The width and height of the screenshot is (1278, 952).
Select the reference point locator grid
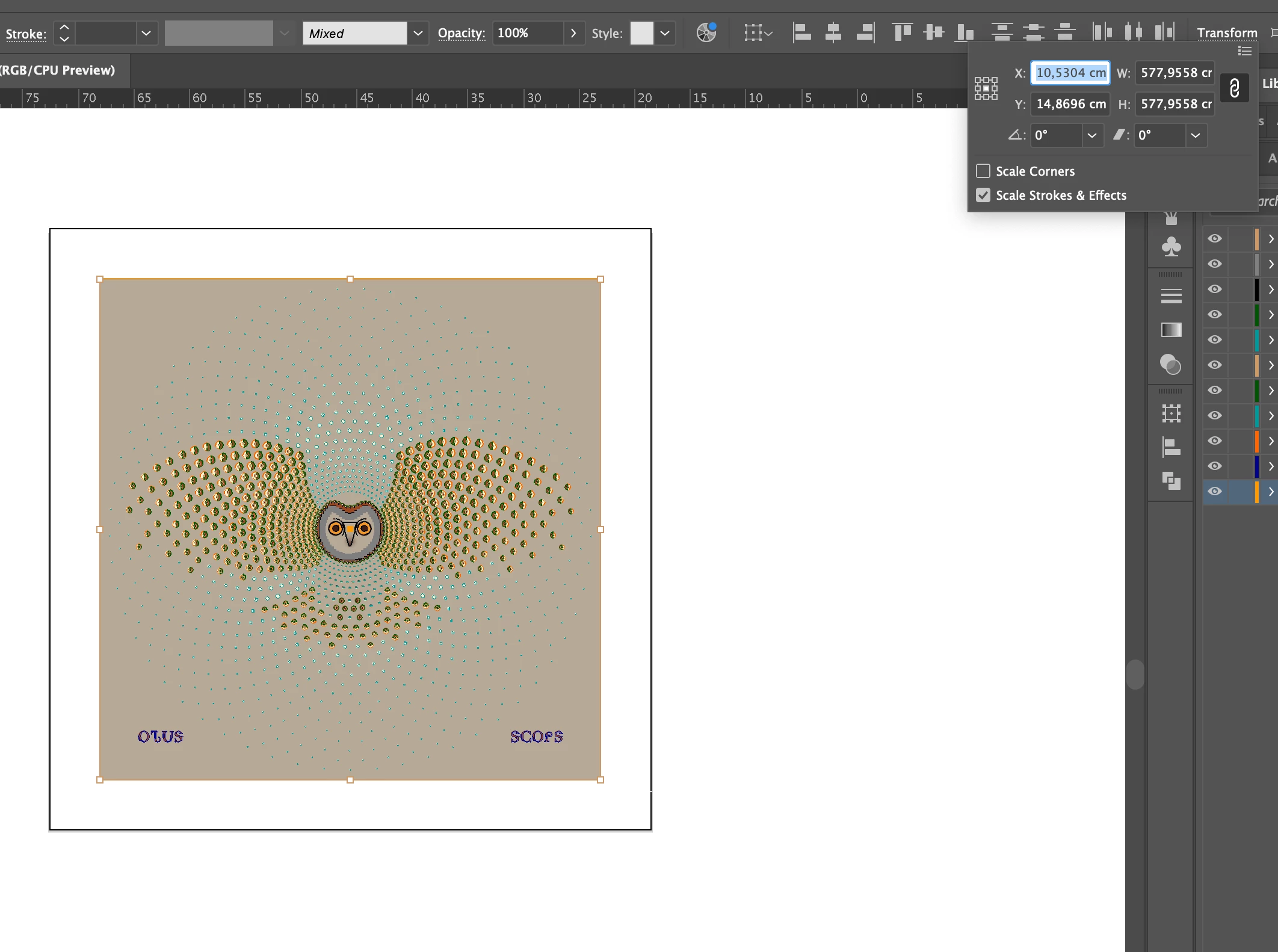tap(986, 88)
